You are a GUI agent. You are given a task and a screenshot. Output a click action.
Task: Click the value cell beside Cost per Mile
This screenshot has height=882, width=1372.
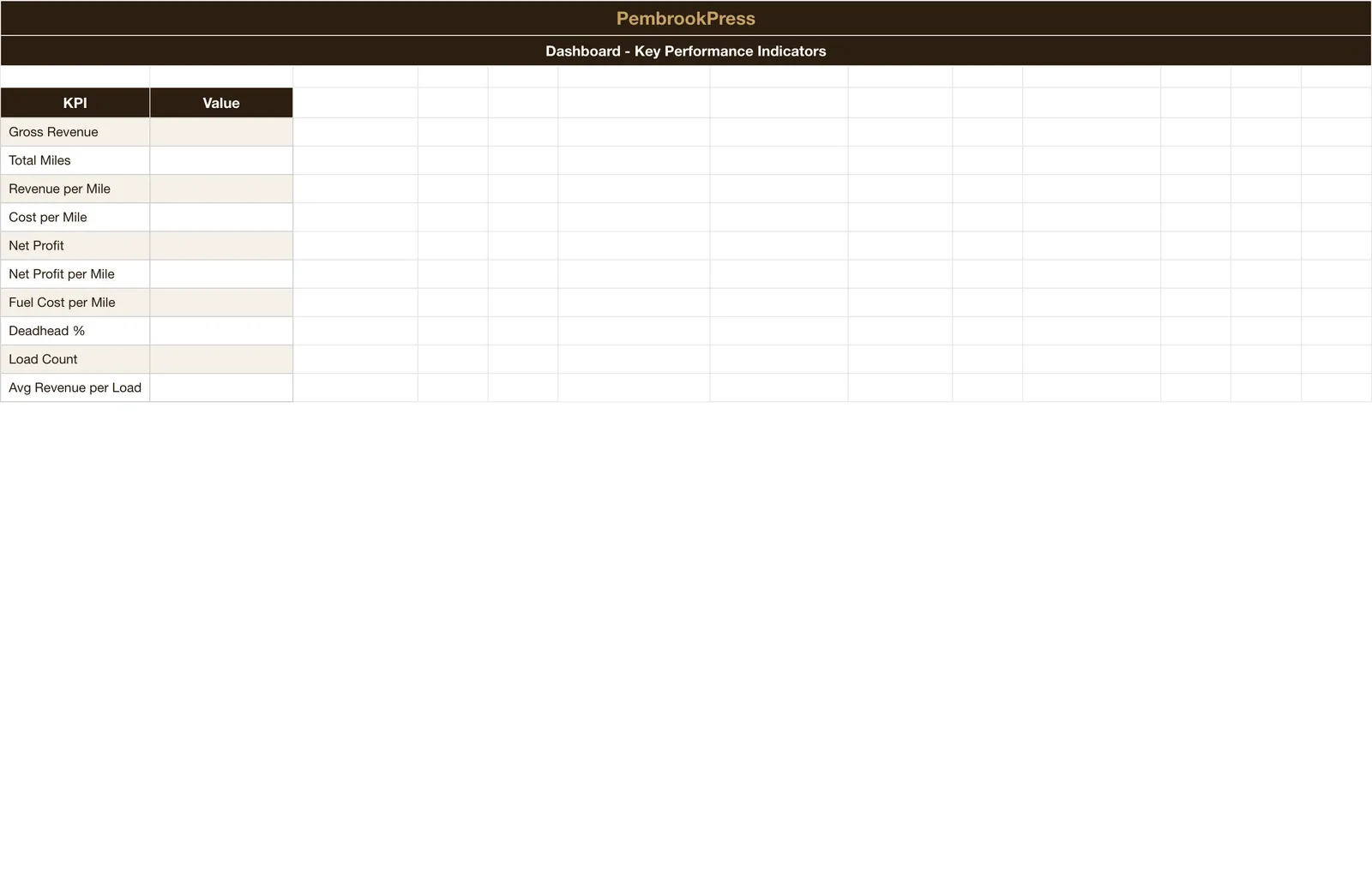[x=221, y=217]
